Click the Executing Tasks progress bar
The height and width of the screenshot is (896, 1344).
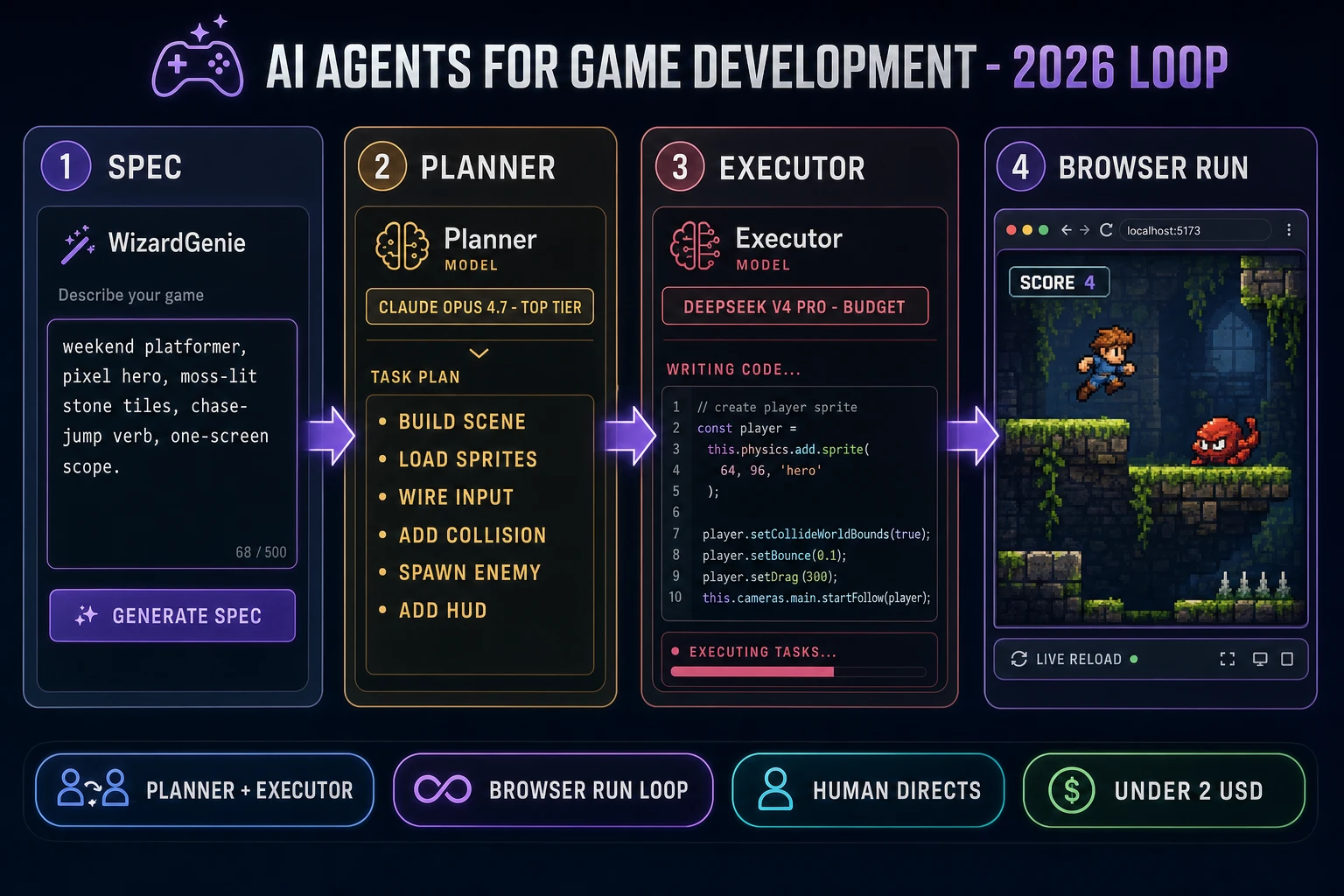[798, 672]
